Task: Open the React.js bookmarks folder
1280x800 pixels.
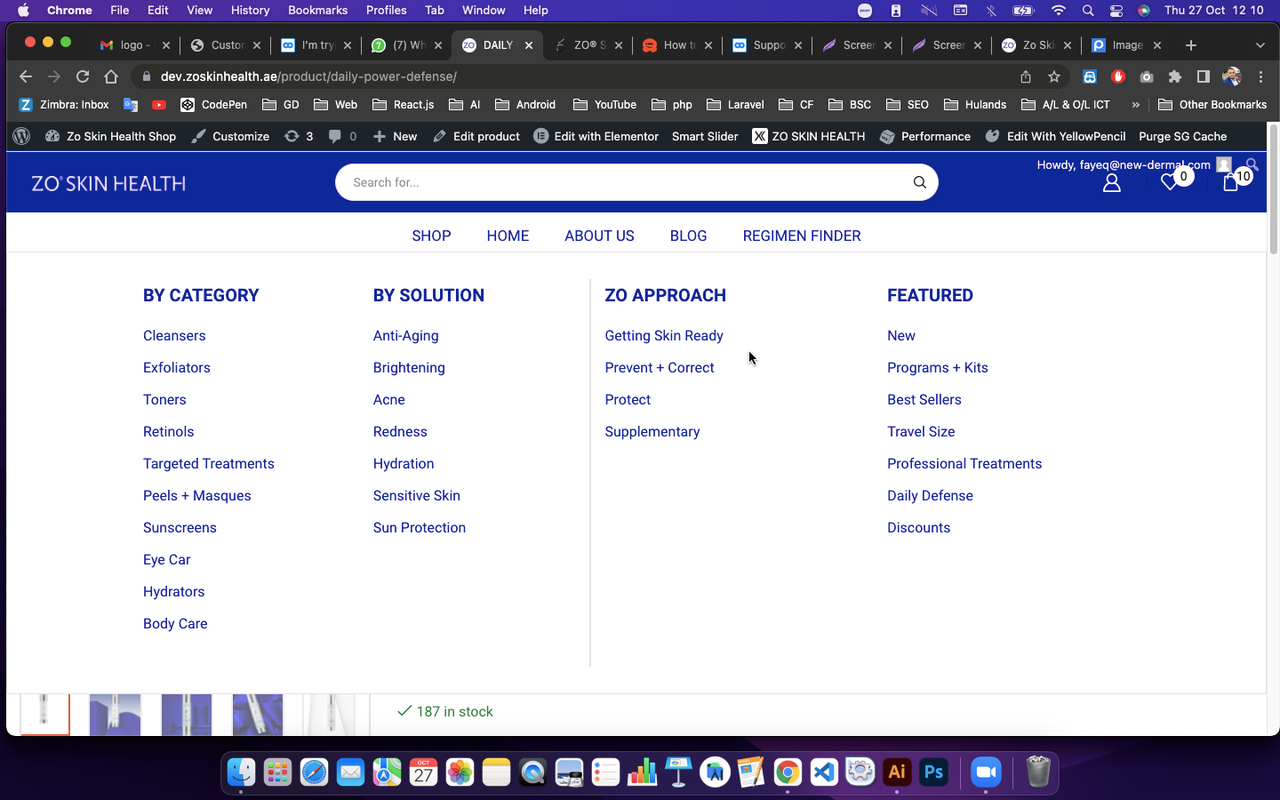Action: (403, 104)
